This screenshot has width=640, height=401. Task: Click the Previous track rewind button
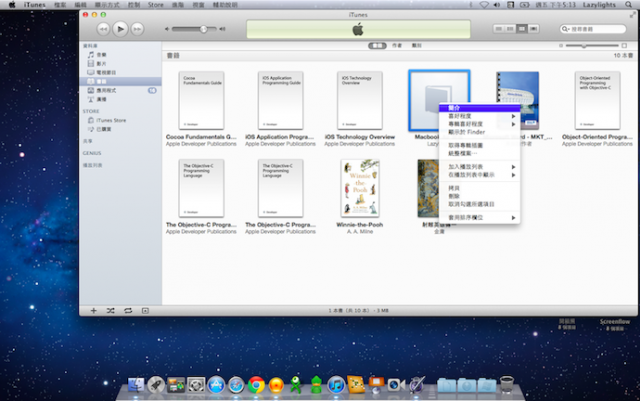[103, 29]
